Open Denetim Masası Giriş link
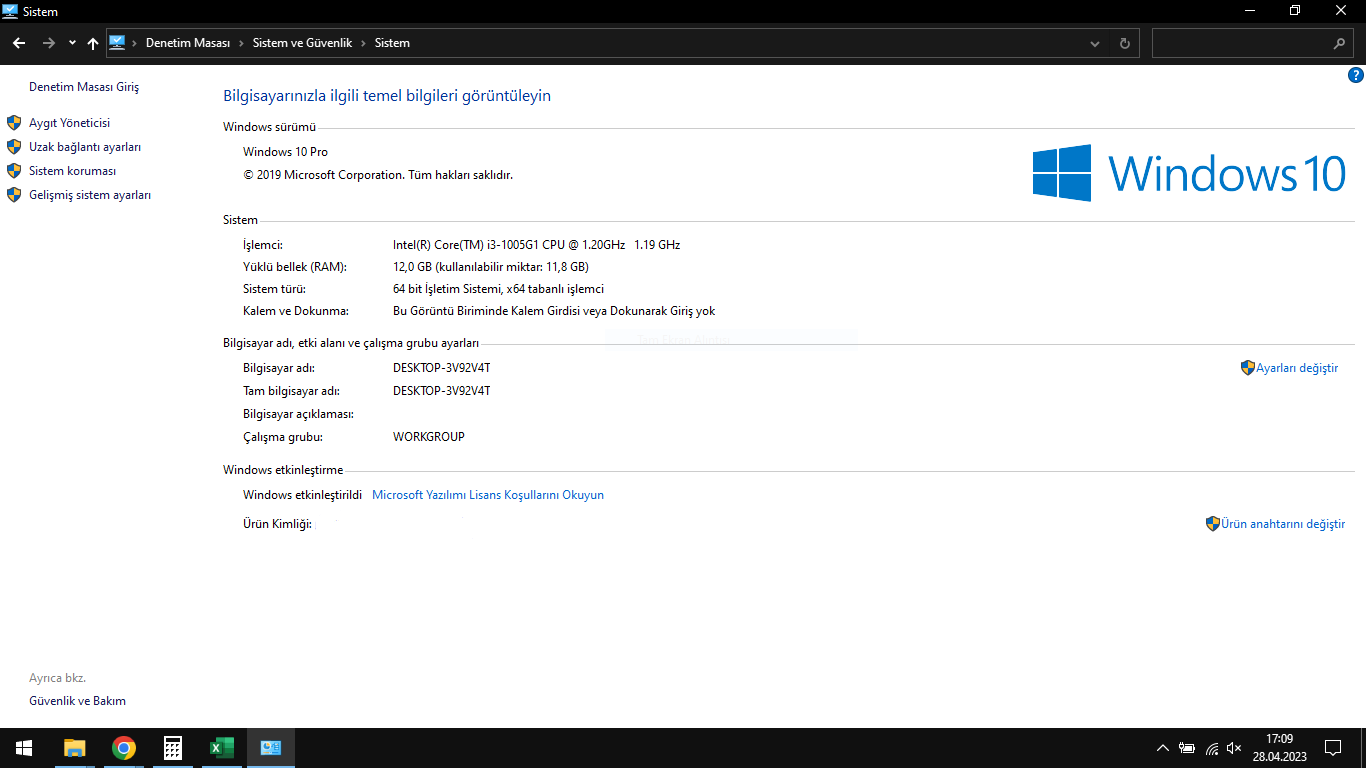 pos(84,87)
